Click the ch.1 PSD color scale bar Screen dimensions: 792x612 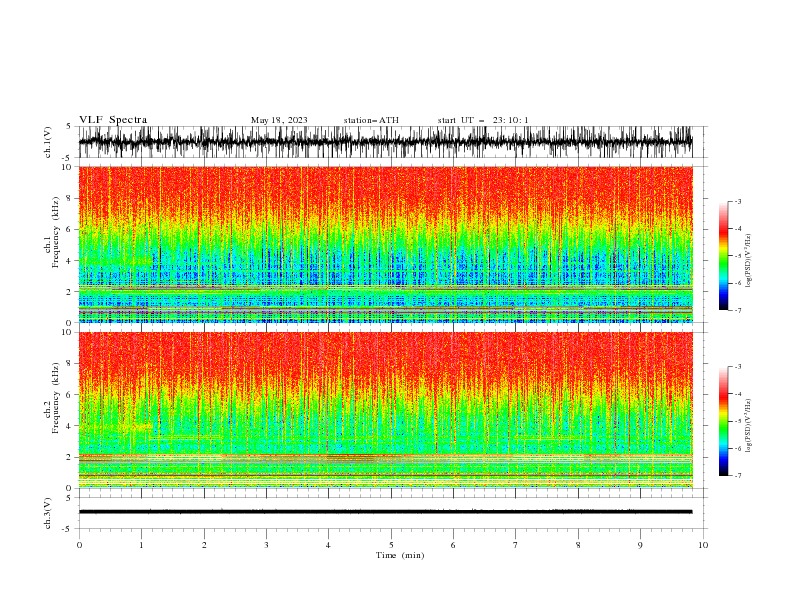723,256
